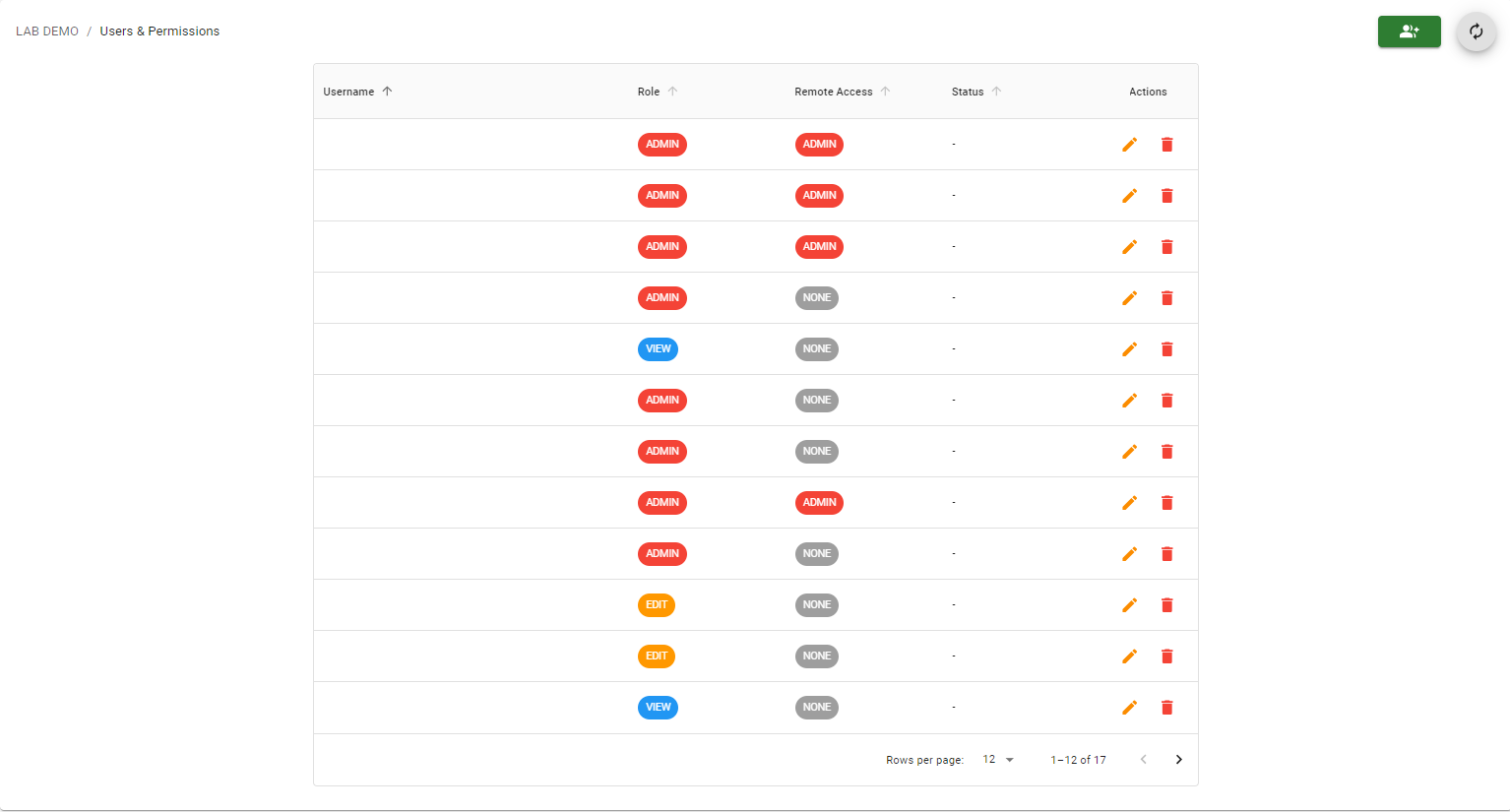1510x812 pixels.
Task: Click the first gray NONE remote access badge
Action: (x=816, y=298)
